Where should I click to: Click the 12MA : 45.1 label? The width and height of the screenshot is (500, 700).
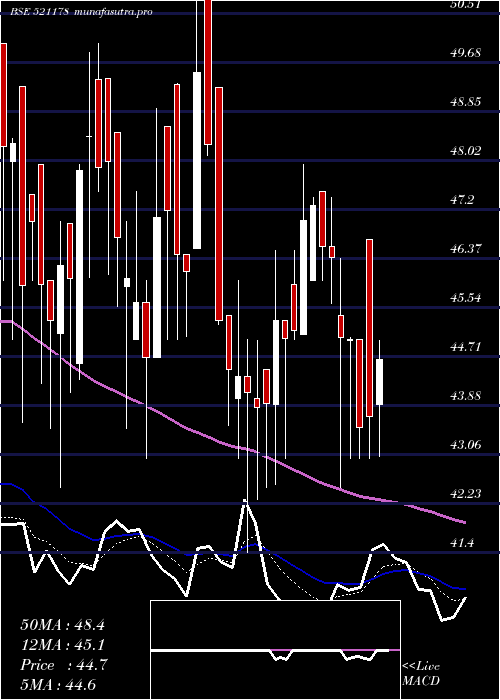point(62,645)
